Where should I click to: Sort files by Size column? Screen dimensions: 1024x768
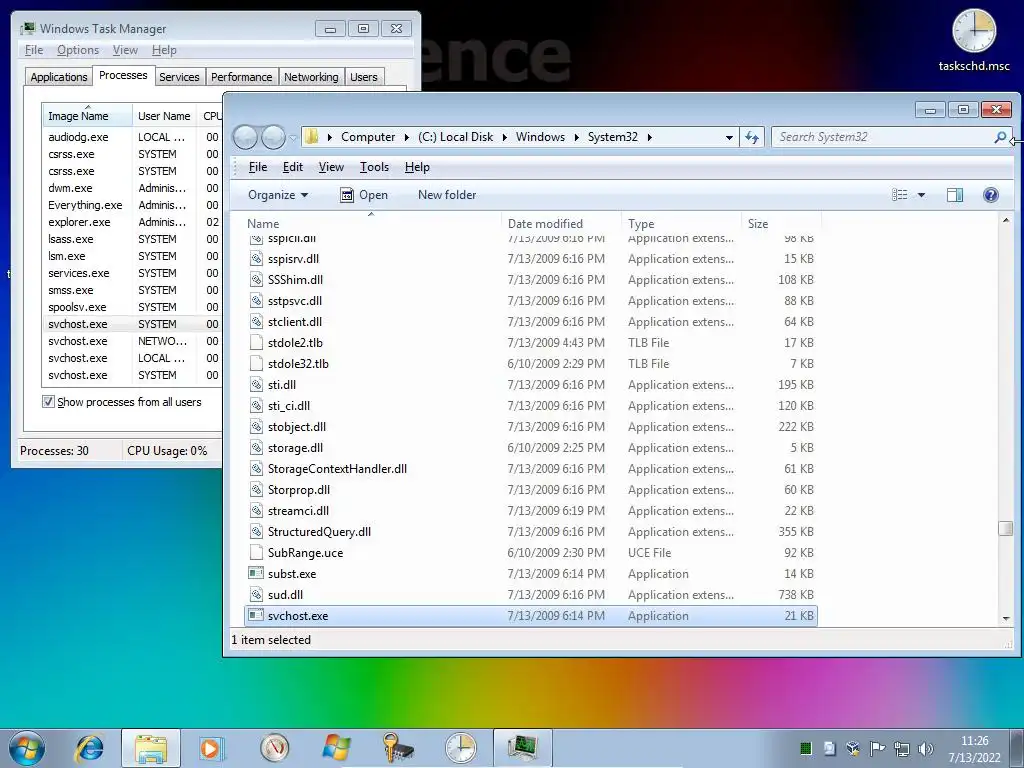coord(780,223)
